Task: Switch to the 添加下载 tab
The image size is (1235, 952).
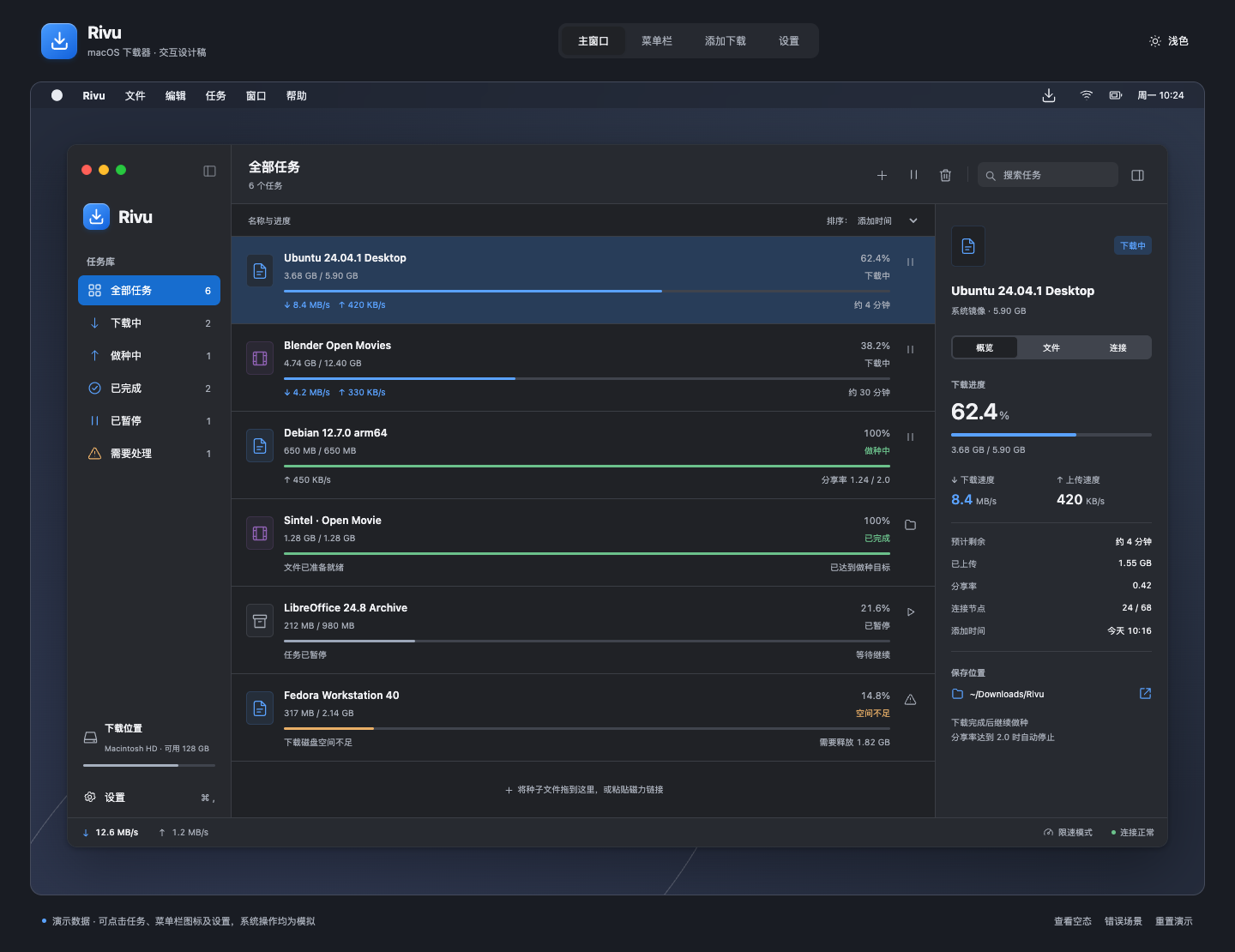Action: 726,41
